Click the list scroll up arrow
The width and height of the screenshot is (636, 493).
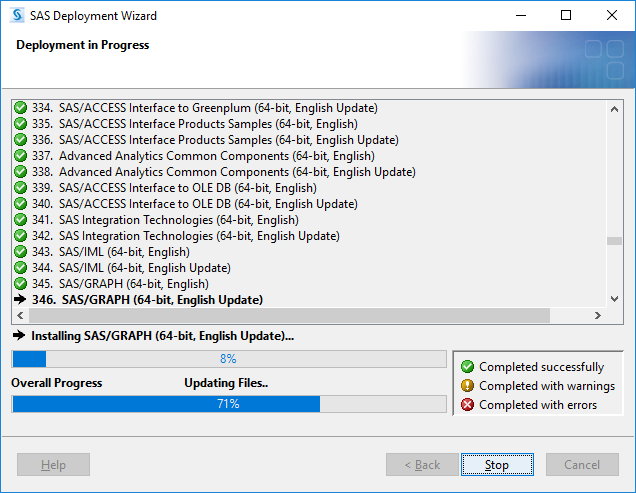615,109
